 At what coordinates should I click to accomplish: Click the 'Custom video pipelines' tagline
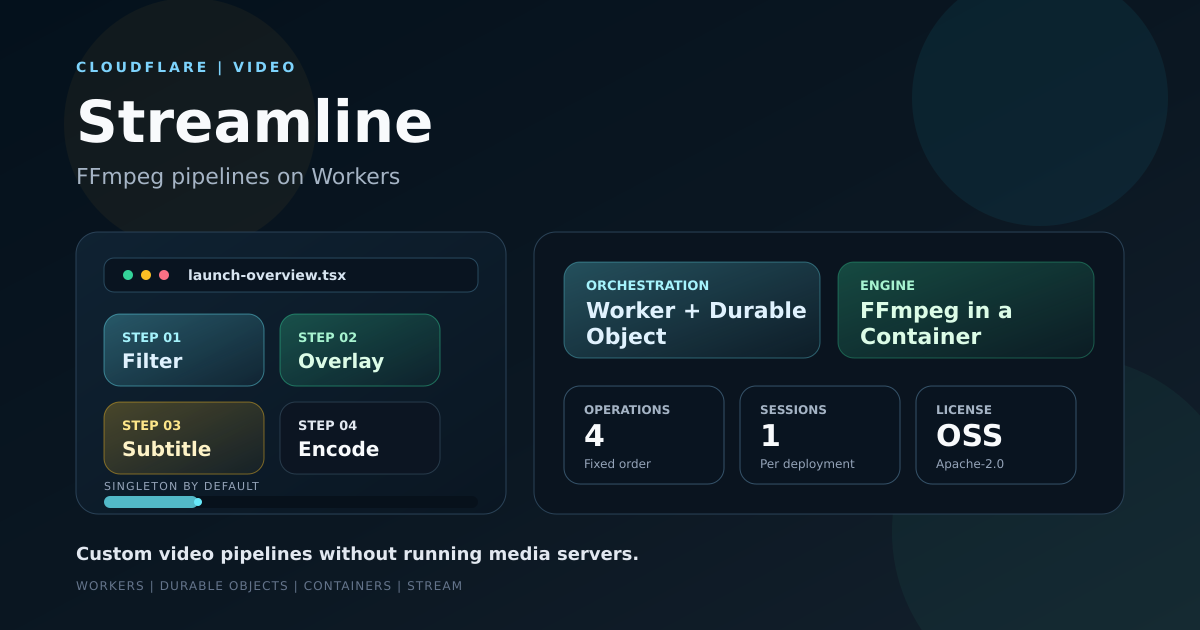(x=357, y=554)
